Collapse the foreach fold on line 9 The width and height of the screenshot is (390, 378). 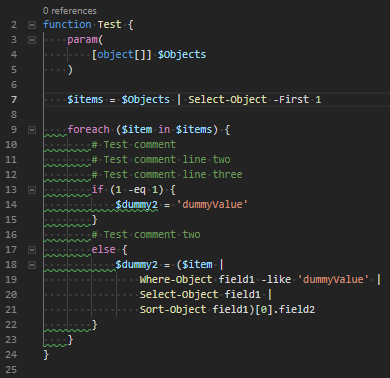pyautogui.click(x=32, y=130)
